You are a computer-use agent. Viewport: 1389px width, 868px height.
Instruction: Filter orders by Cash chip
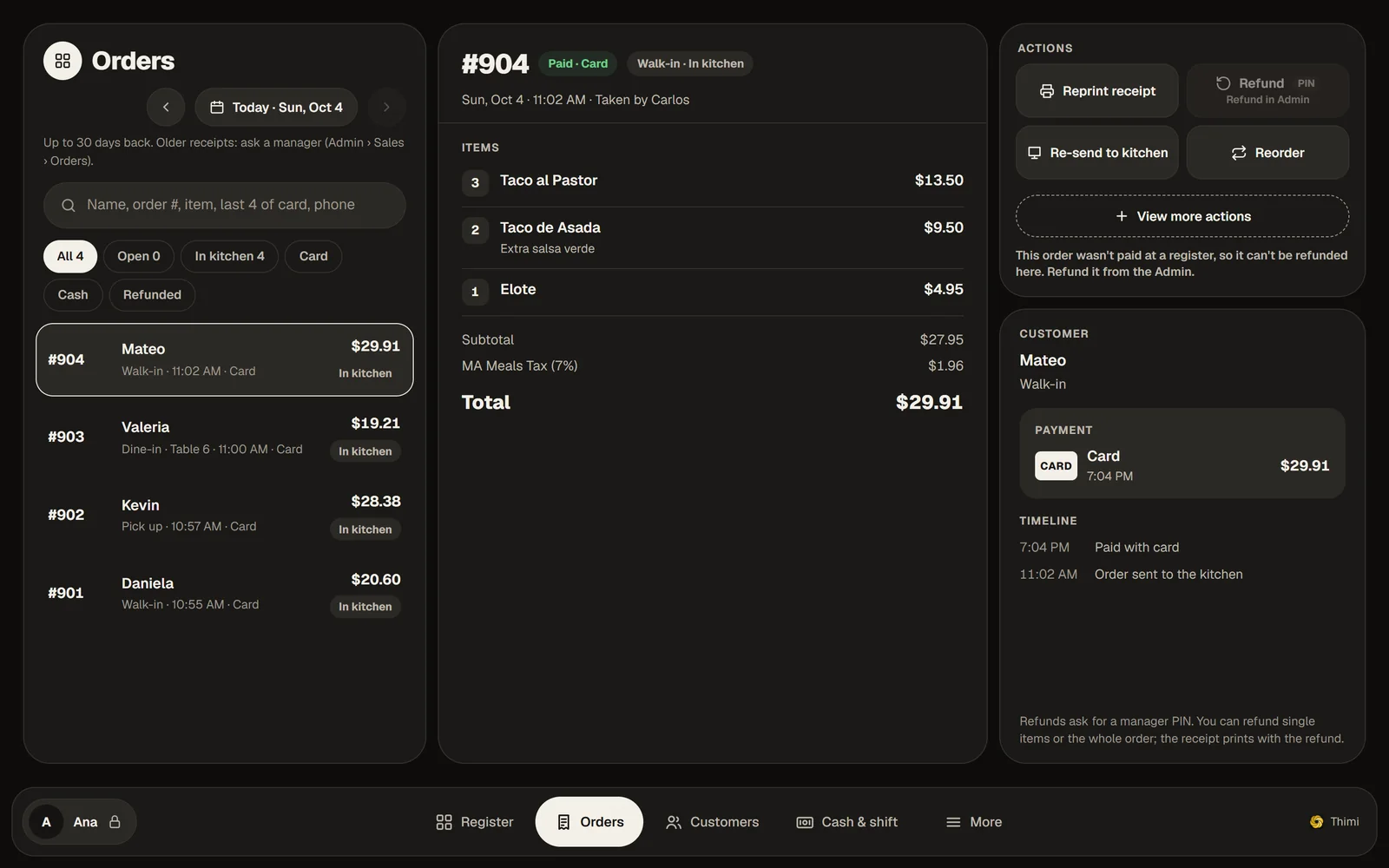73,295
